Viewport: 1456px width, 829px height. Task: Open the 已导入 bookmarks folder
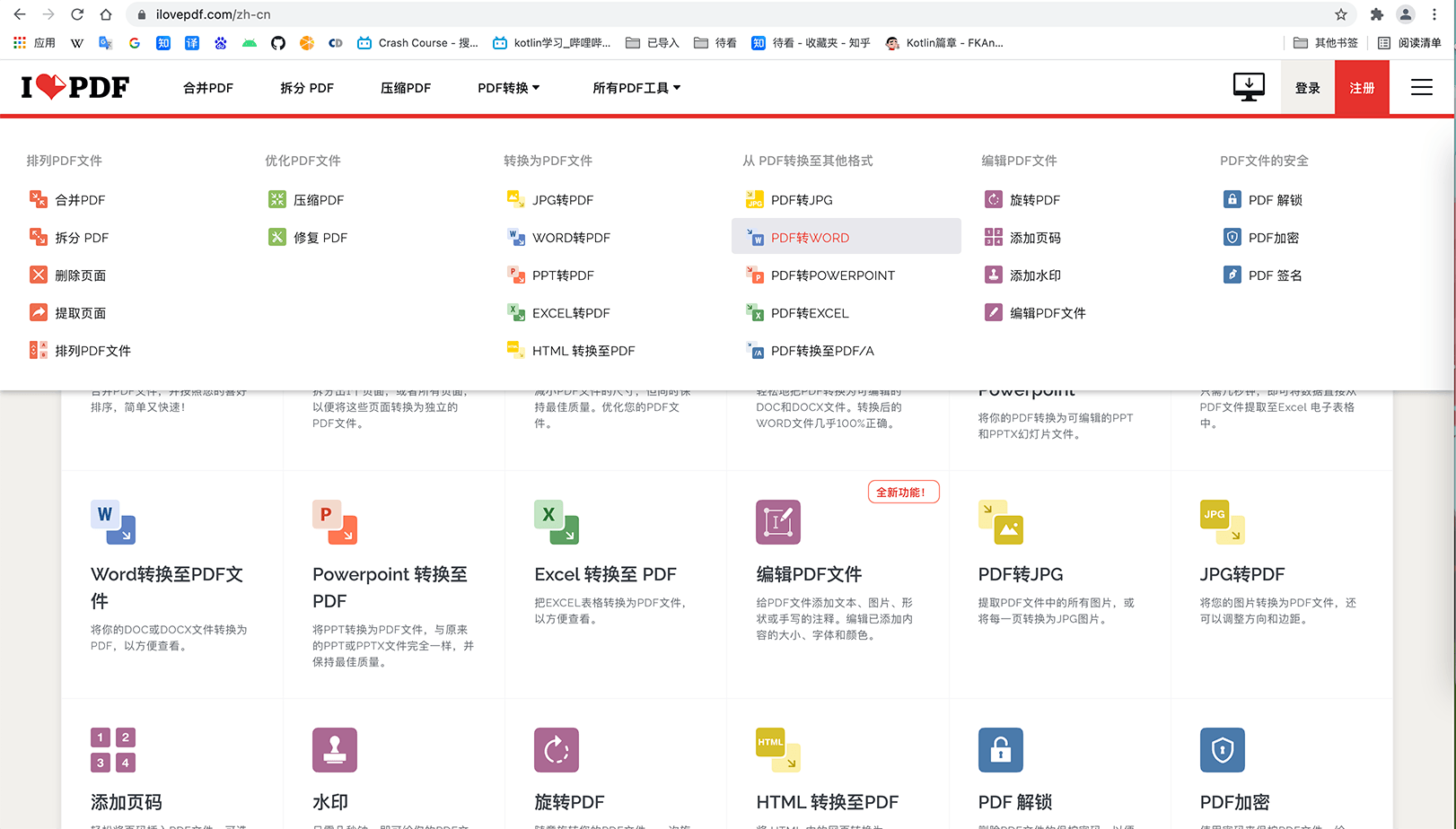(x=653, y=42)
